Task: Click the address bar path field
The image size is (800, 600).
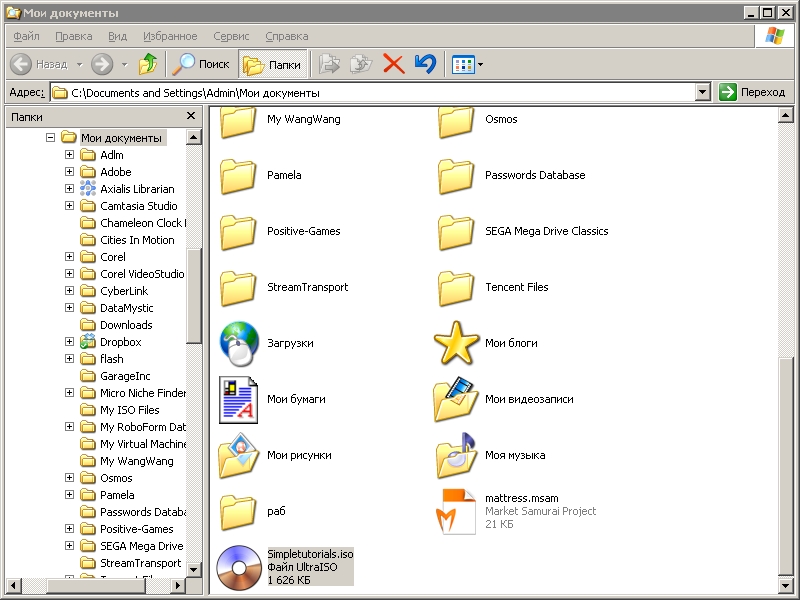Action: 373,92
